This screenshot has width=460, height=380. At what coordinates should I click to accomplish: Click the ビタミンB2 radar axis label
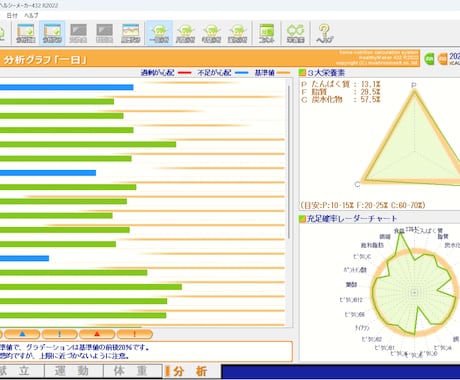(x=372, y=339)
